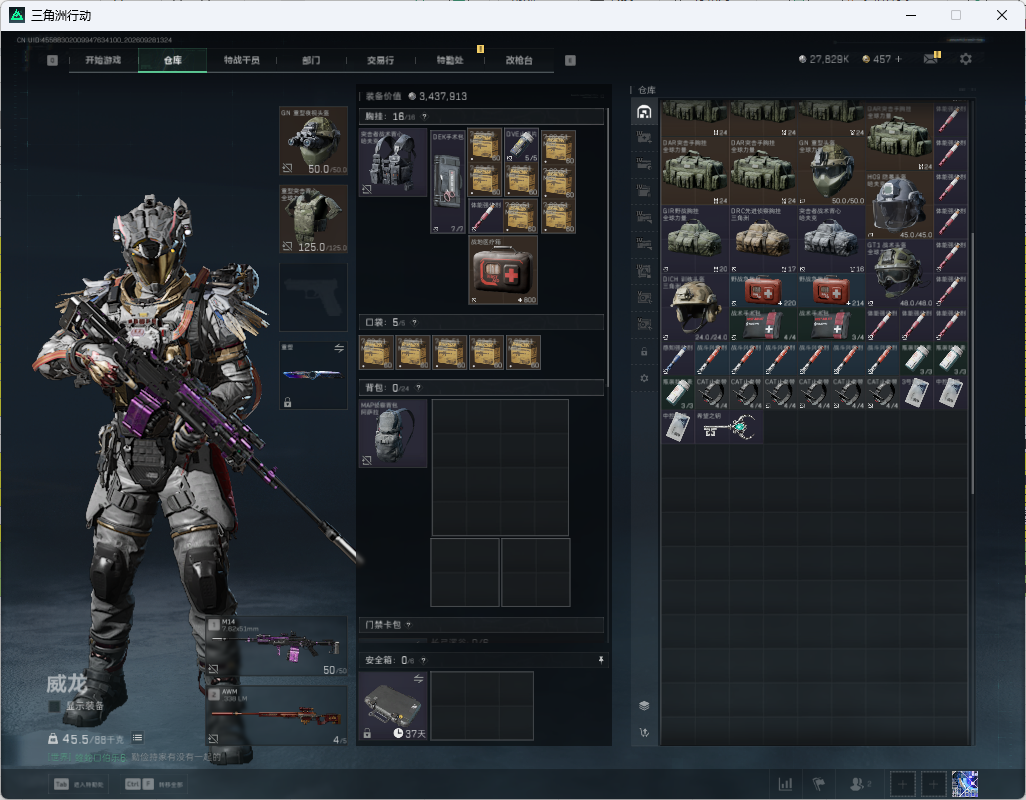Screen dimensions: 1026x800
Task: Click the swap icon on safe box
Action: pyautogui.click(x=418, y=679)
